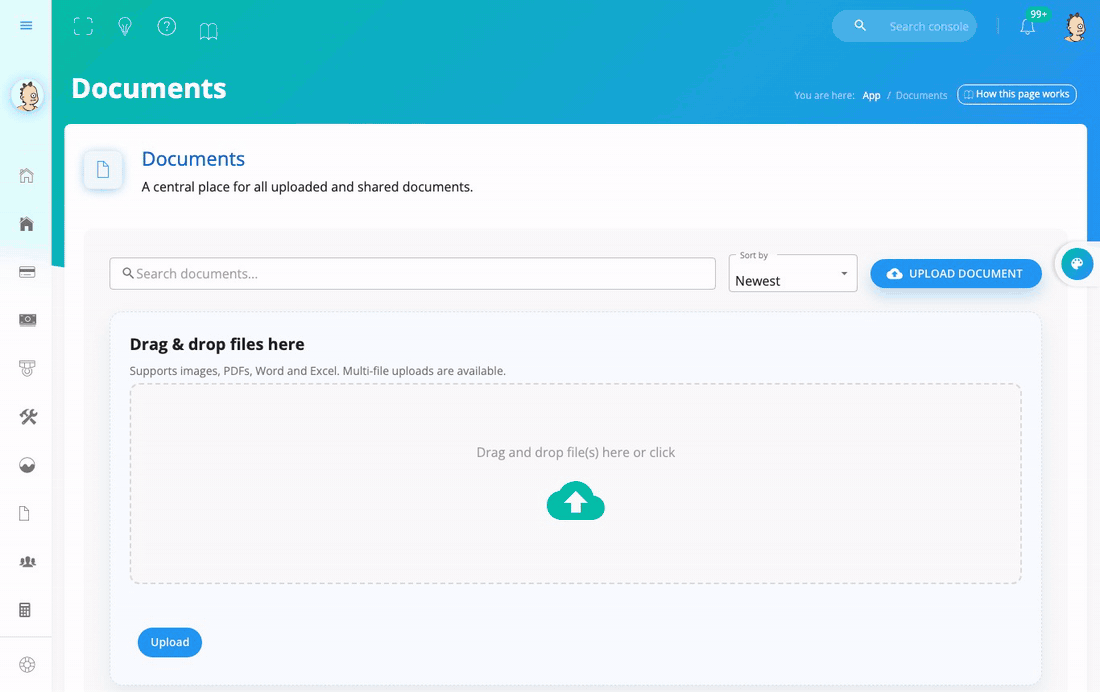
Task: Open How this page works
Action: point(1017,94)
